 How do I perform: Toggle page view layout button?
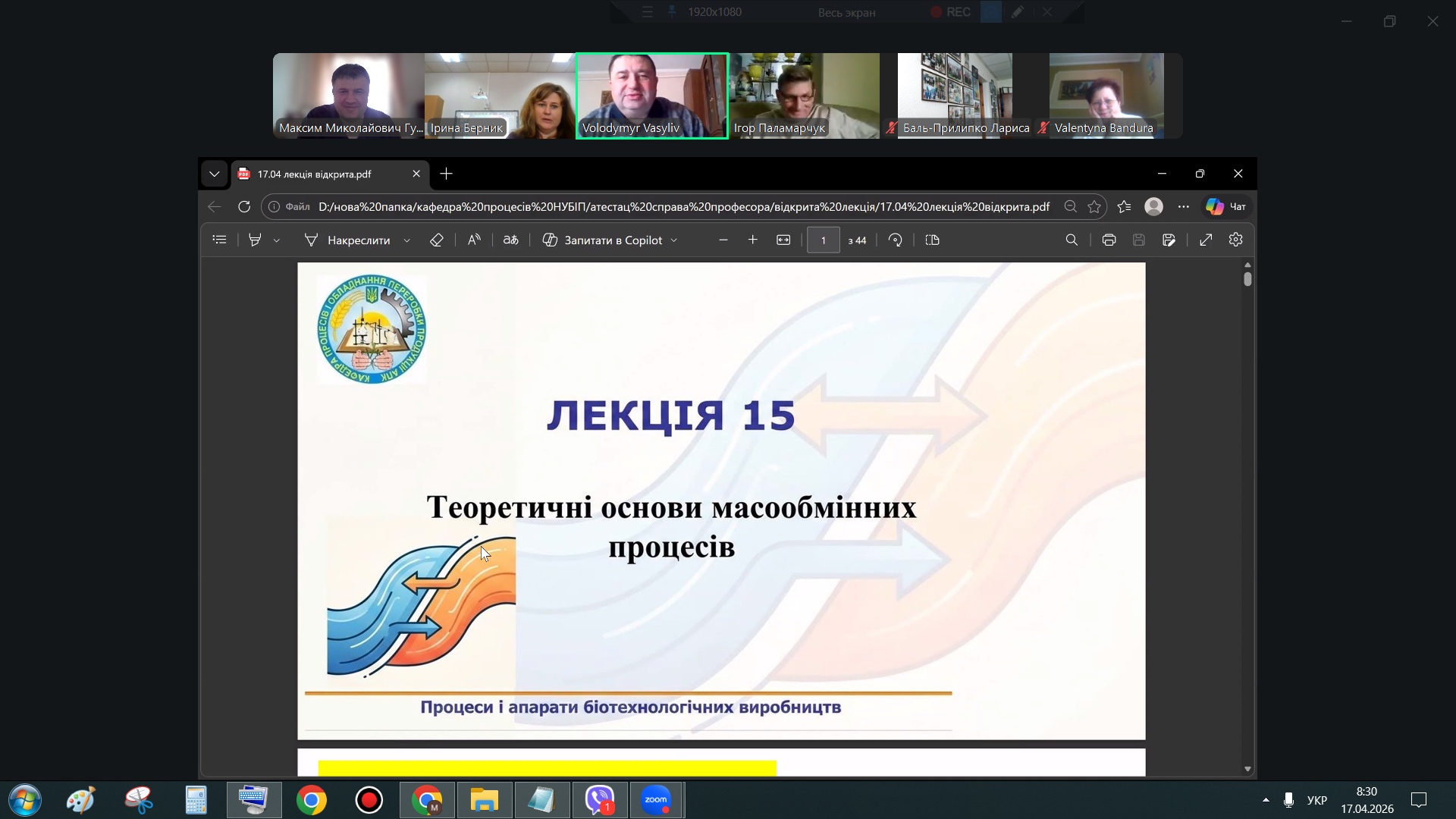(932, 240)
